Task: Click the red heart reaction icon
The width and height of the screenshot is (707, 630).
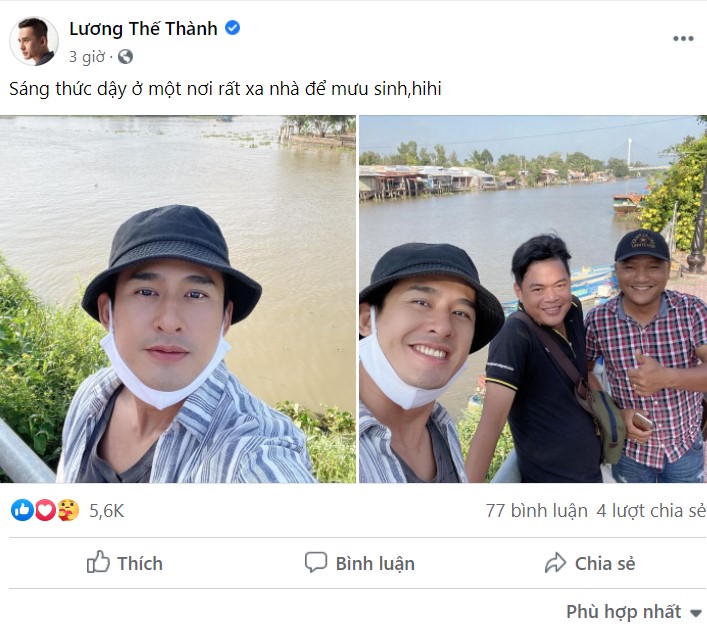Action: pos(45,510)
